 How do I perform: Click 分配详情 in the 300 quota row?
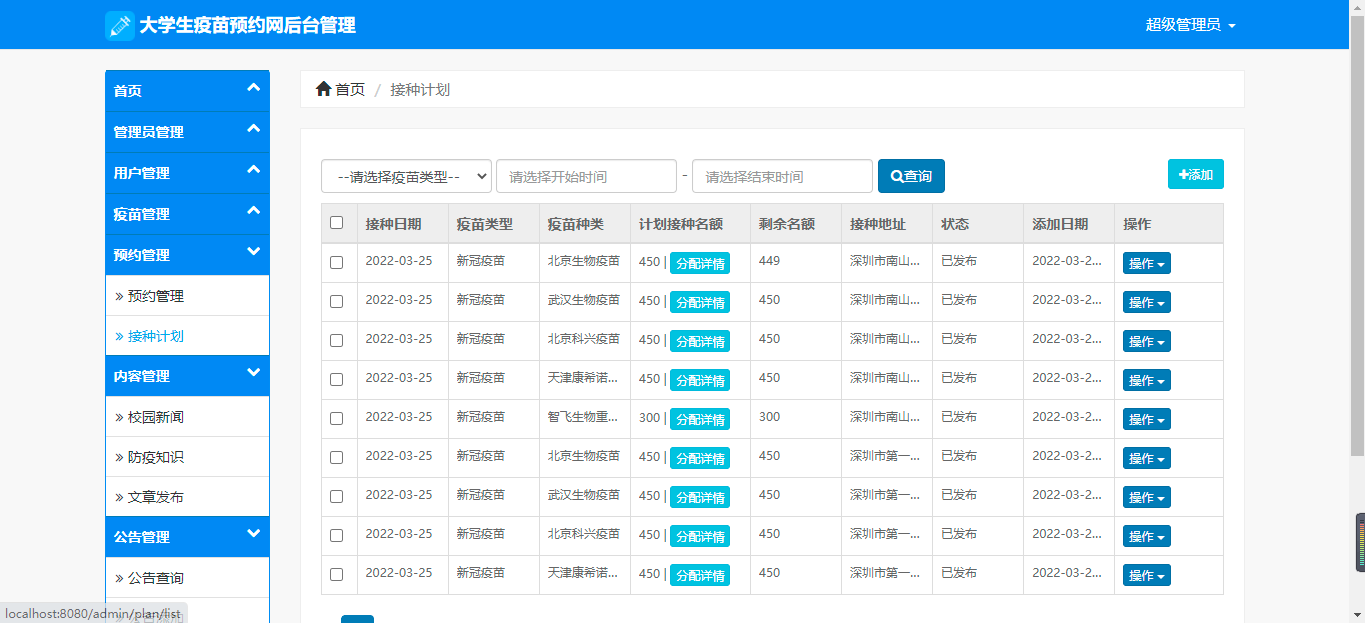point(700,419)
